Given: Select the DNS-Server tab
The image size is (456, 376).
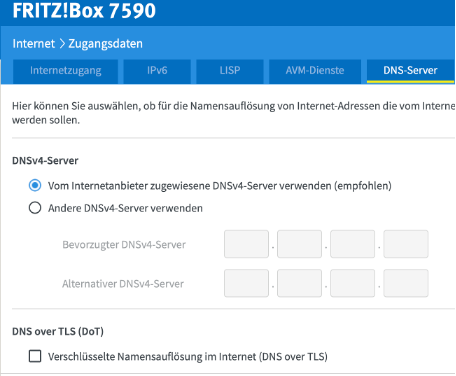Looking at the screenshot, I should (x=410, y=71).
